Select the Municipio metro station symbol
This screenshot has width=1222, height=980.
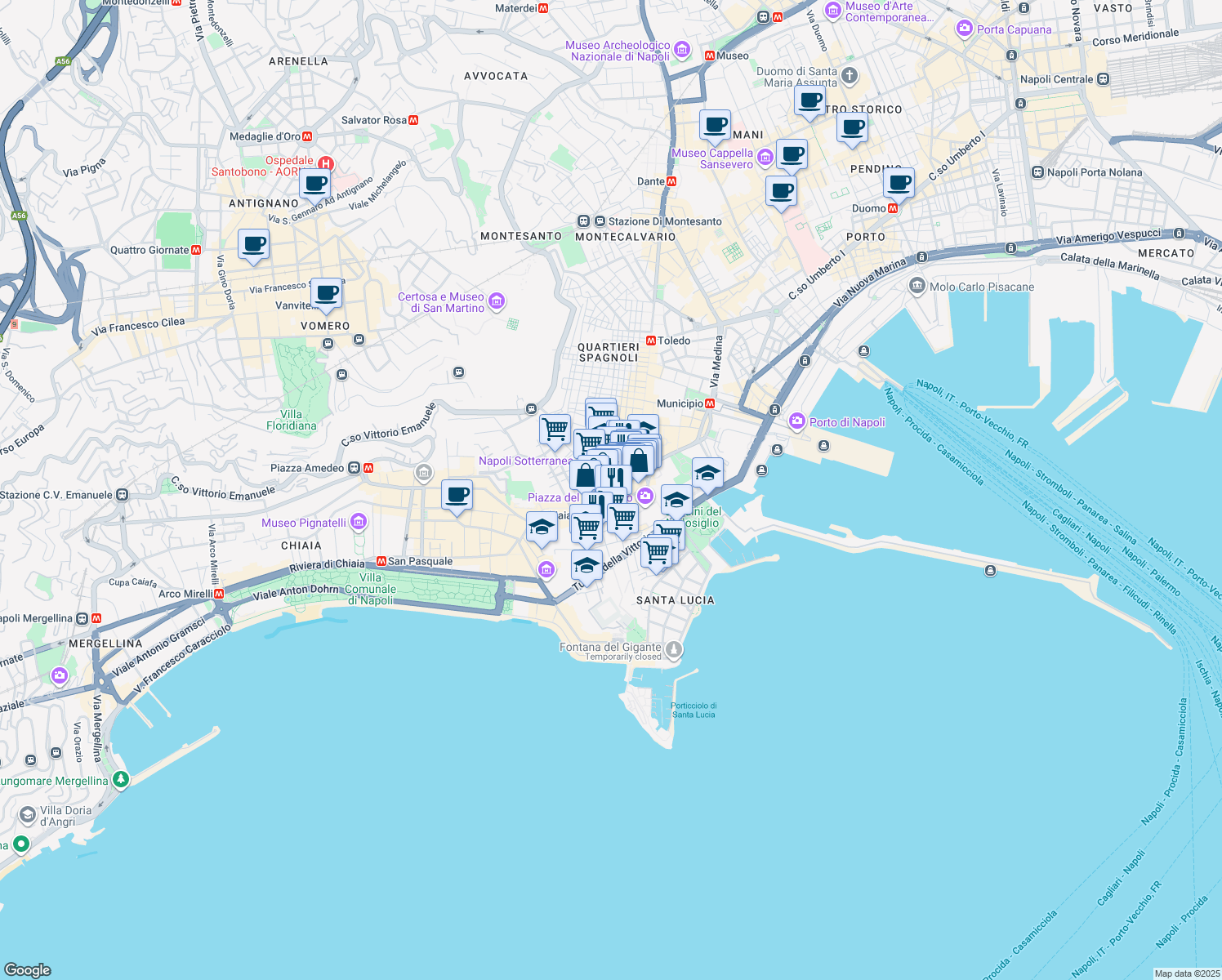coord(709,403)
